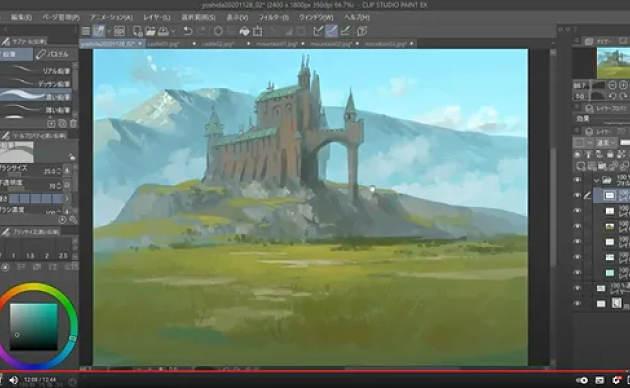Collapse the layer folder with the chevron
The height and width of the screenshot is (388, 630).
tap(596, 180)
